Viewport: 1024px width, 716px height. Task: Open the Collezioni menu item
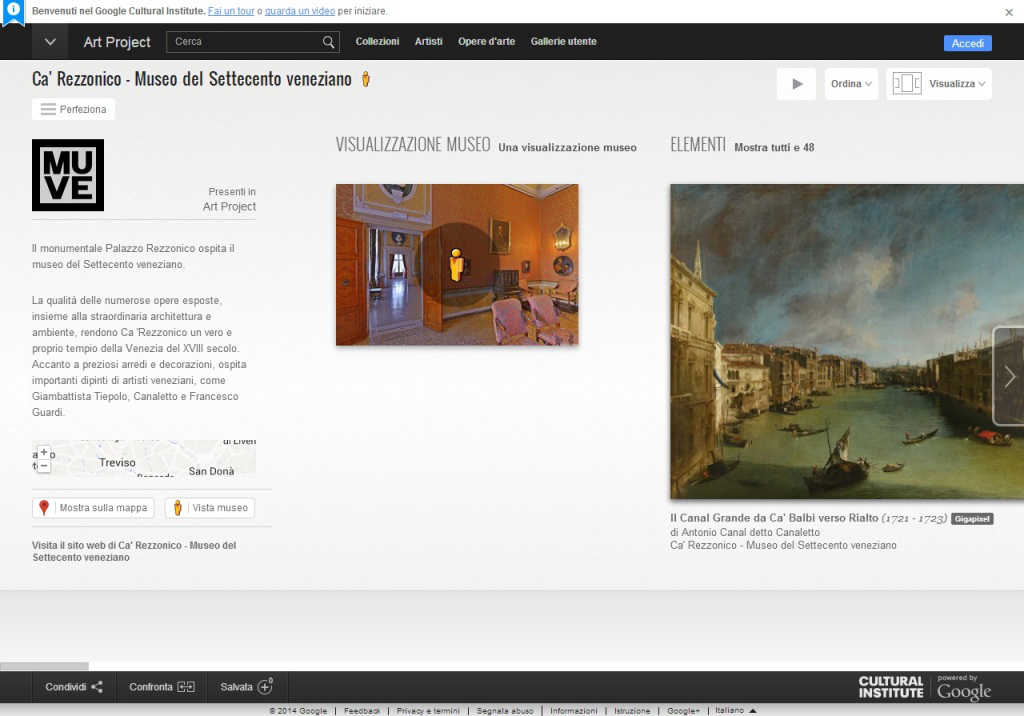tap(377, 41)
